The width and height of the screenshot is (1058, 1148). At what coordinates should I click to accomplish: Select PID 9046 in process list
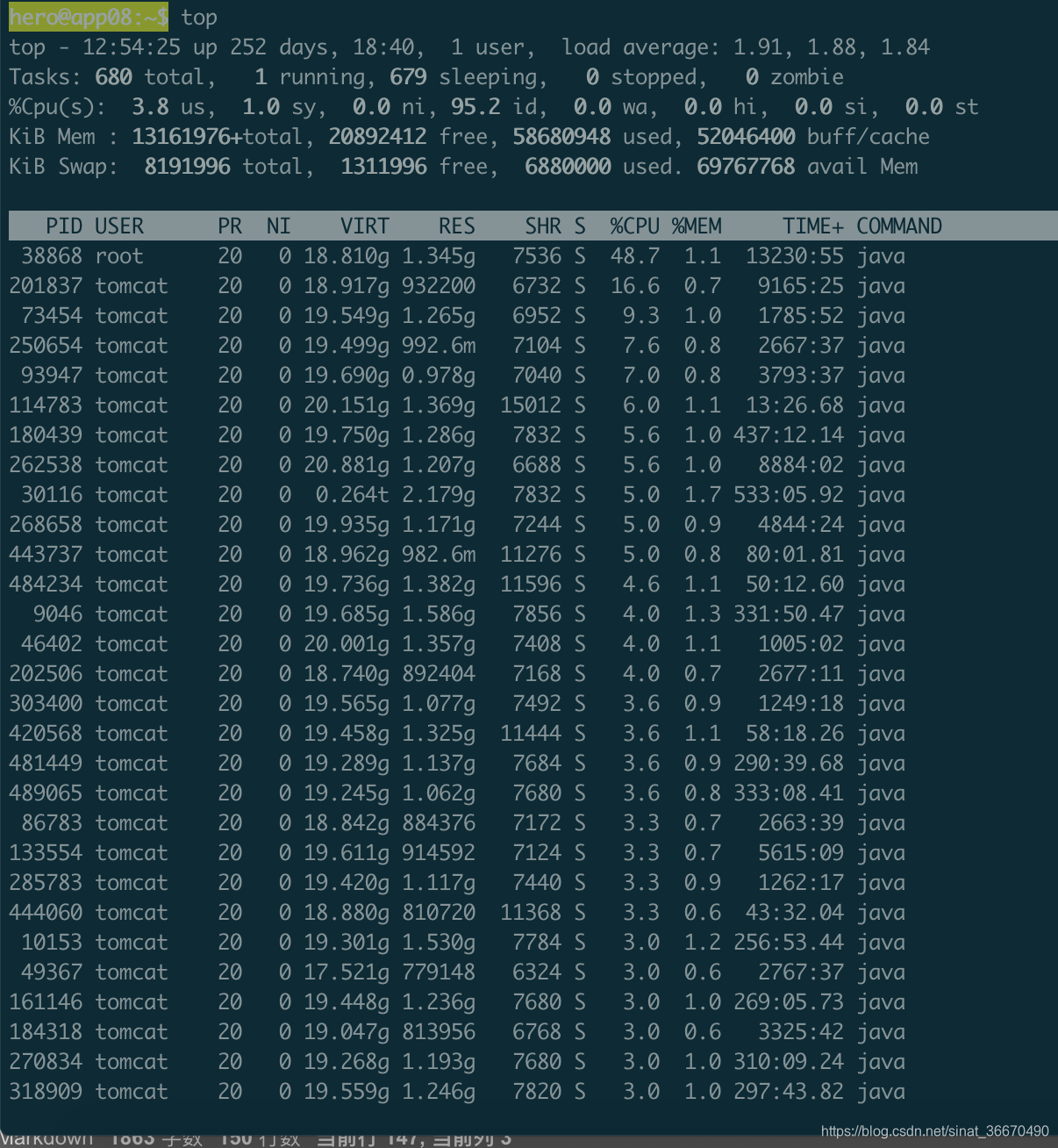tap(58, 613)
